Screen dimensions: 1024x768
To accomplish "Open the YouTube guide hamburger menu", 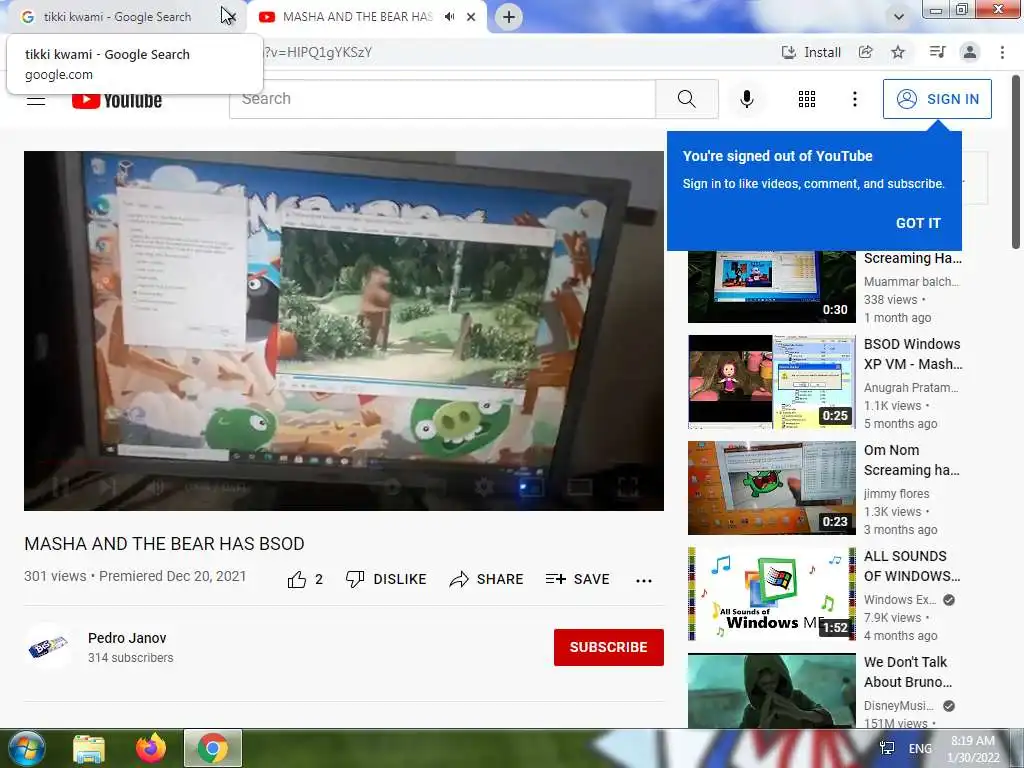I will click(x=36, y=100).
